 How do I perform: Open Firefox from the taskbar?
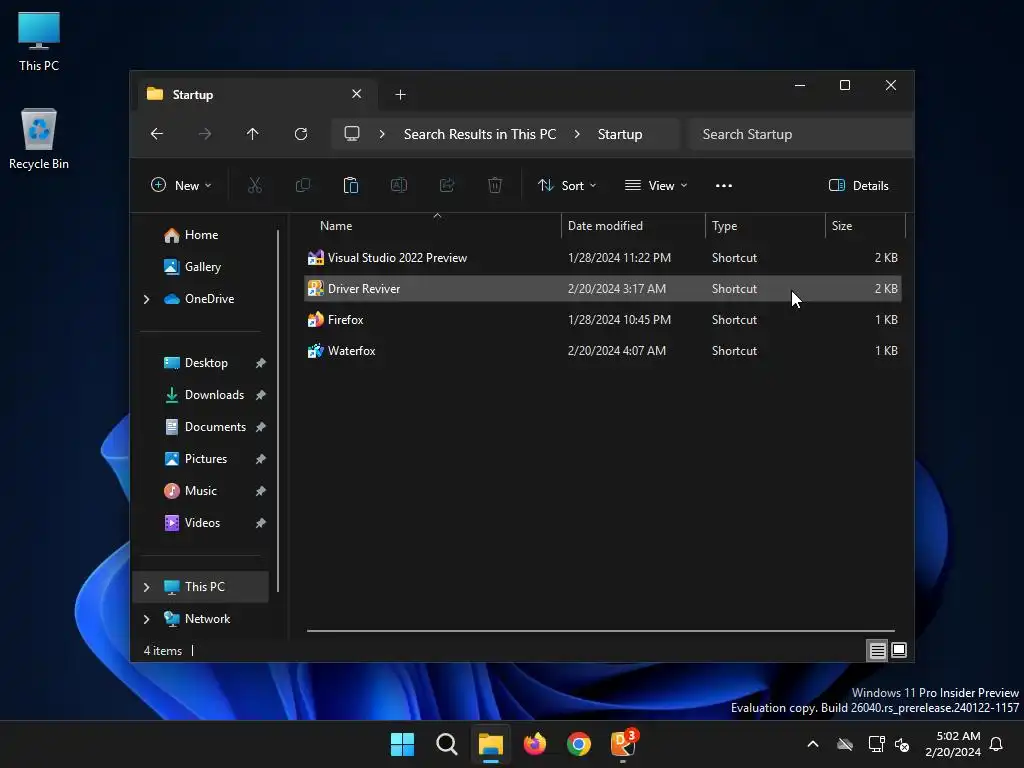(x=535, y=744)
